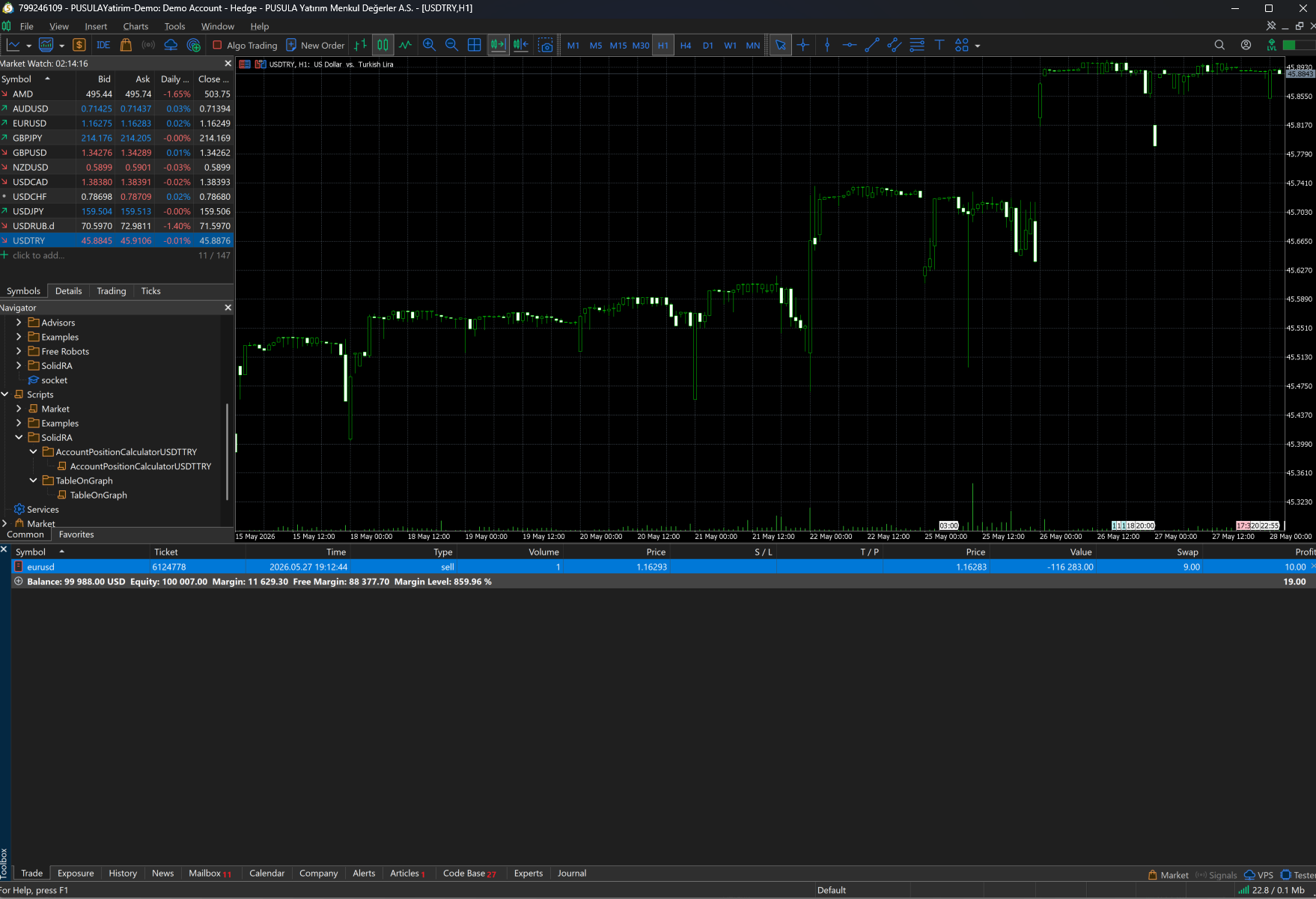Open Code Base tab
1316x899 pixels.
(469, 874)
